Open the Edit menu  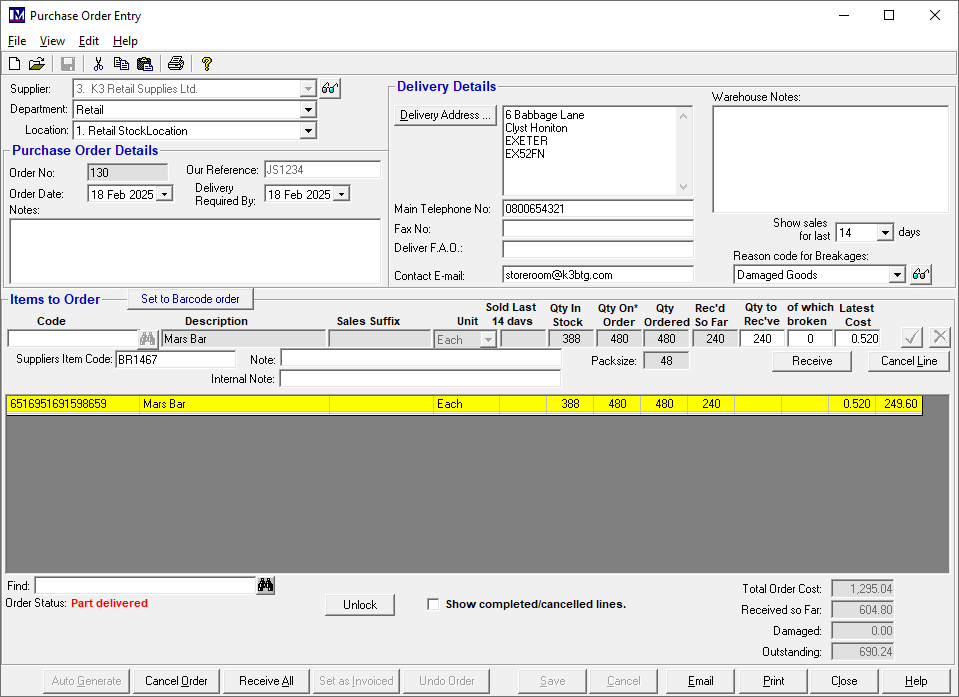coord(89,41)
